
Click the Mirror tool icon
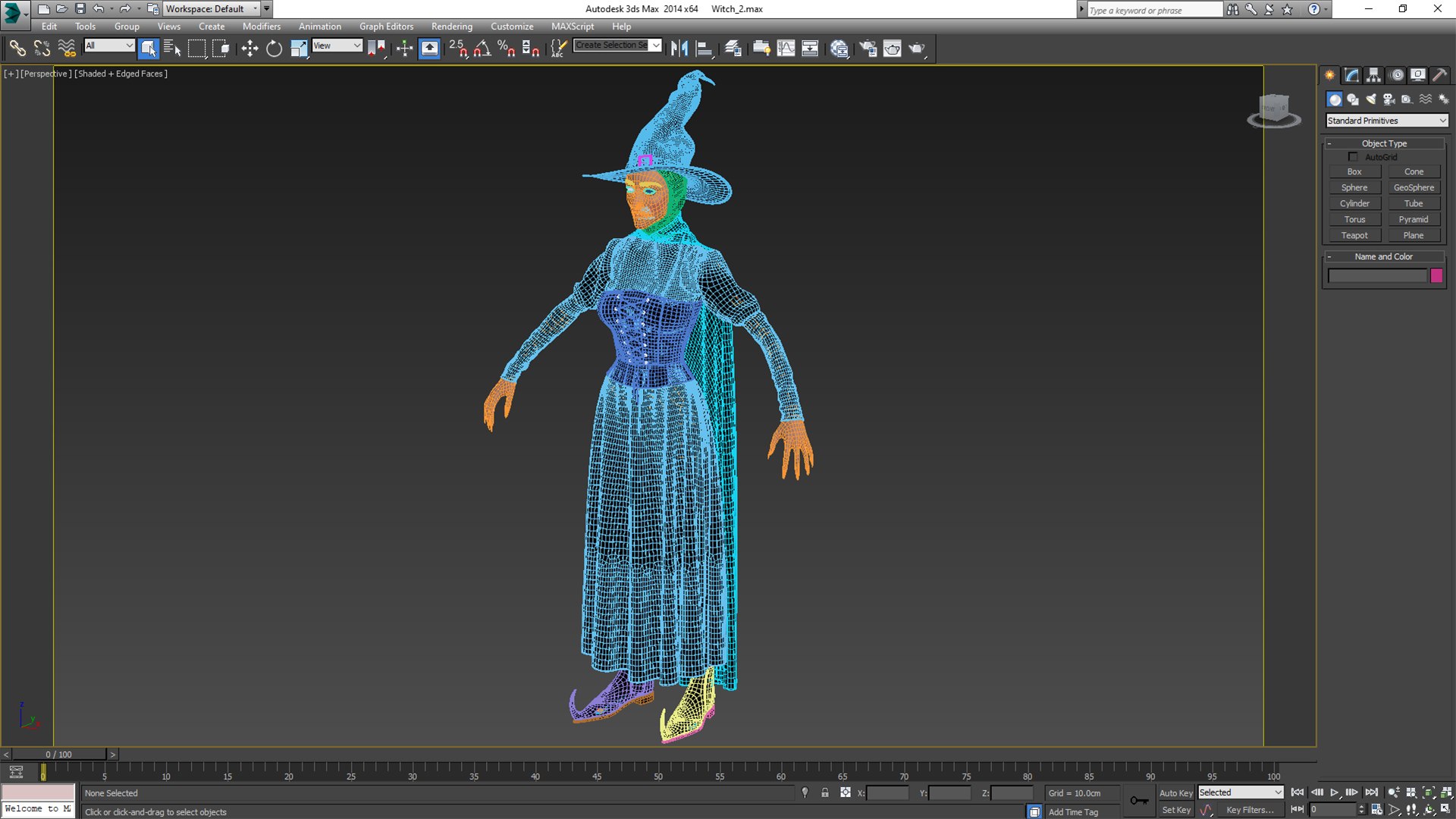click(679, 49)
